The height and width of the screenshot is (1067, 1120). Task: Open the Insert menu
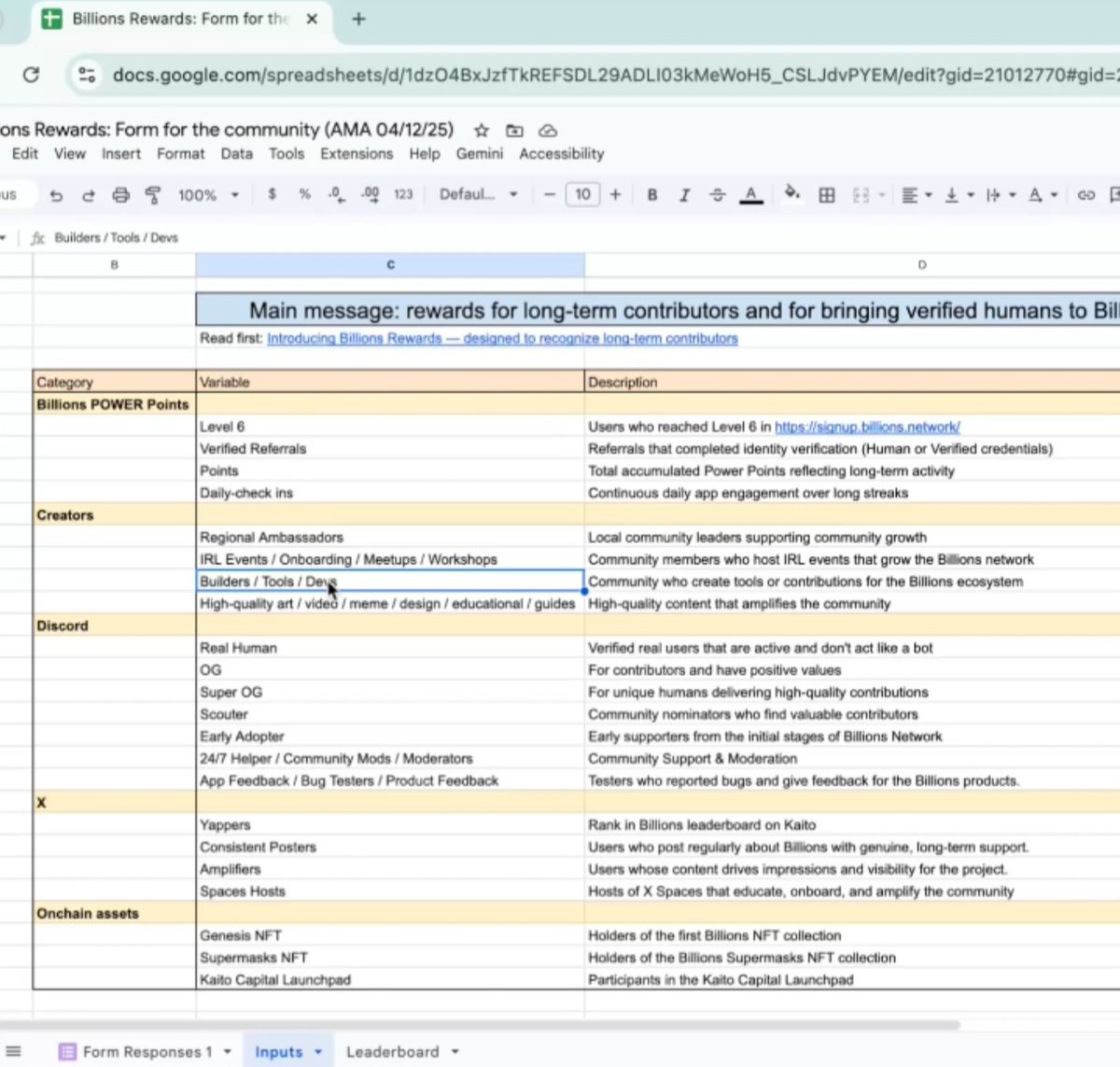click(121, 154)
